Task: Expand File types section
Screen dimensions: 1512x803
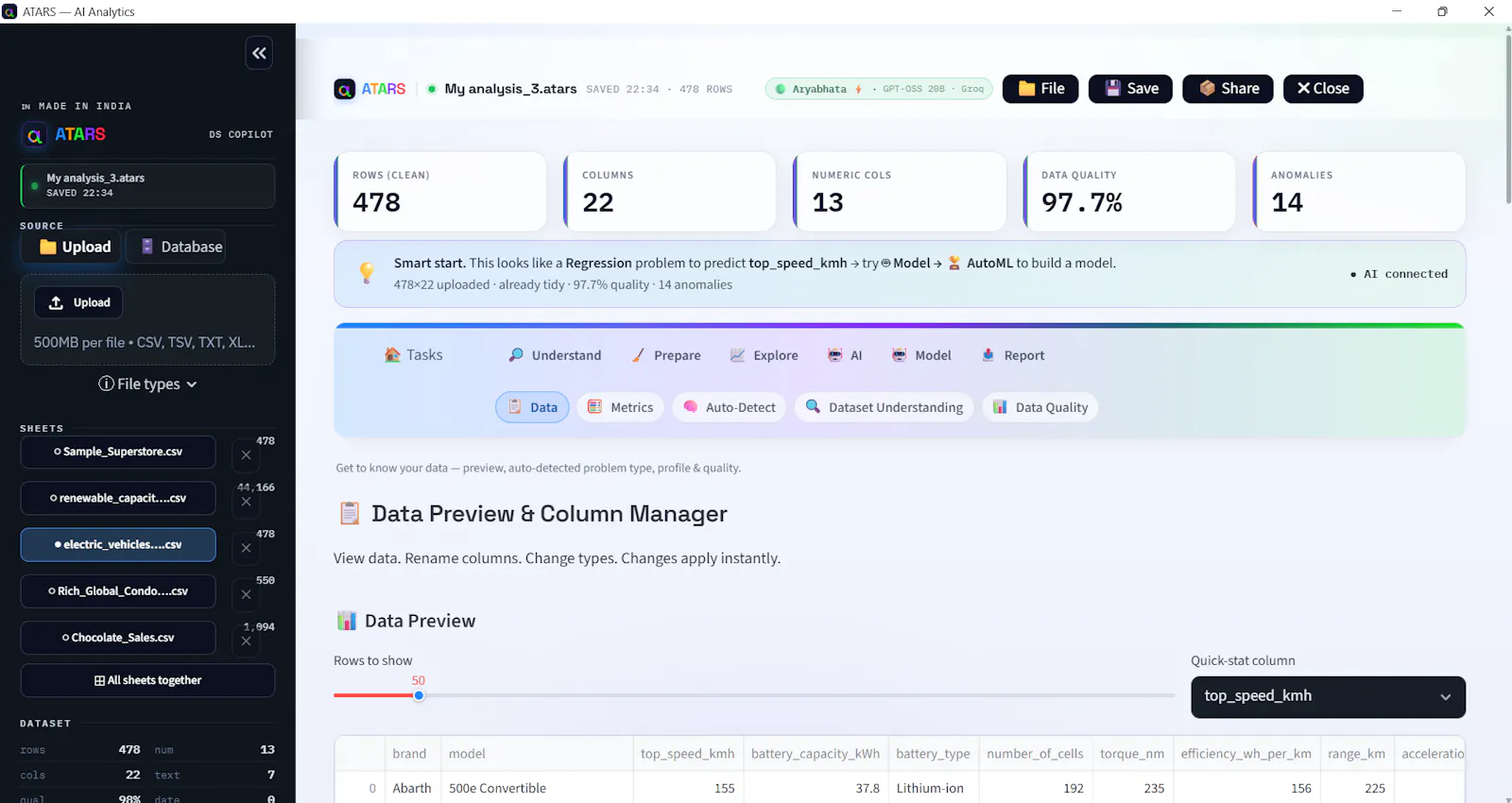Action: click(147, 384)
